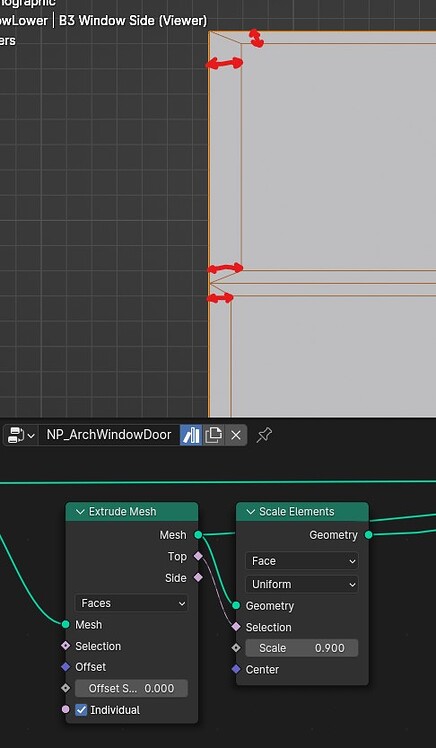Click the Side output socket
The width and height of the screenshot is (436, 748).
pyautogui.click(x=198, y=578)
